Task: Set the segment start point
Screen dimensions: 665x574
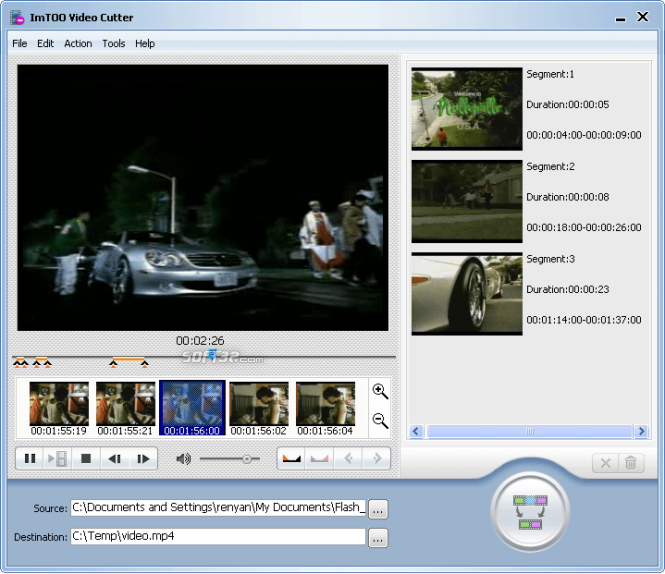Action: [x=291, y=459]
